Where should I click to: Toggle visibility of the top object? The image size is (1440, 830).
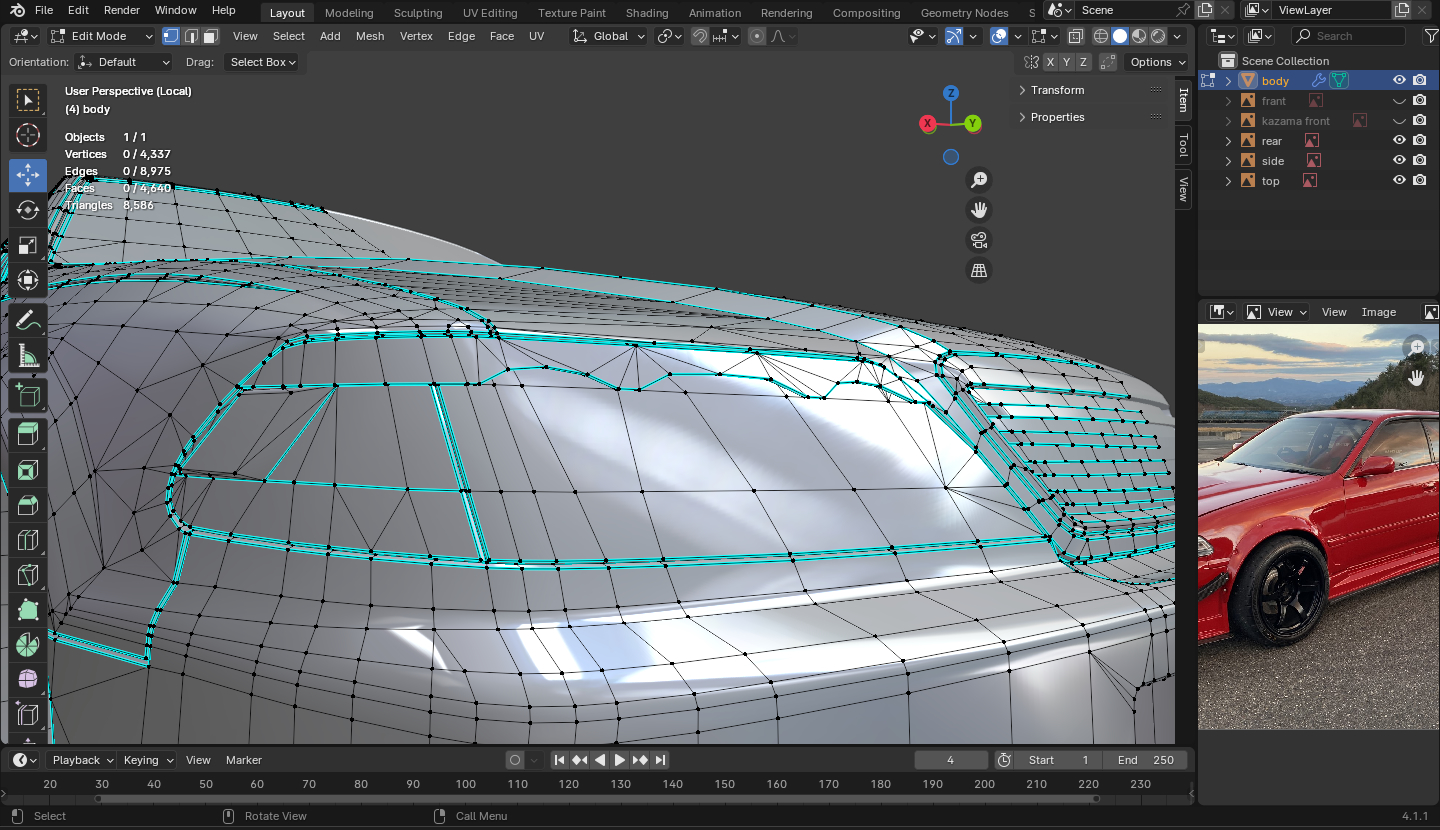1399,181
